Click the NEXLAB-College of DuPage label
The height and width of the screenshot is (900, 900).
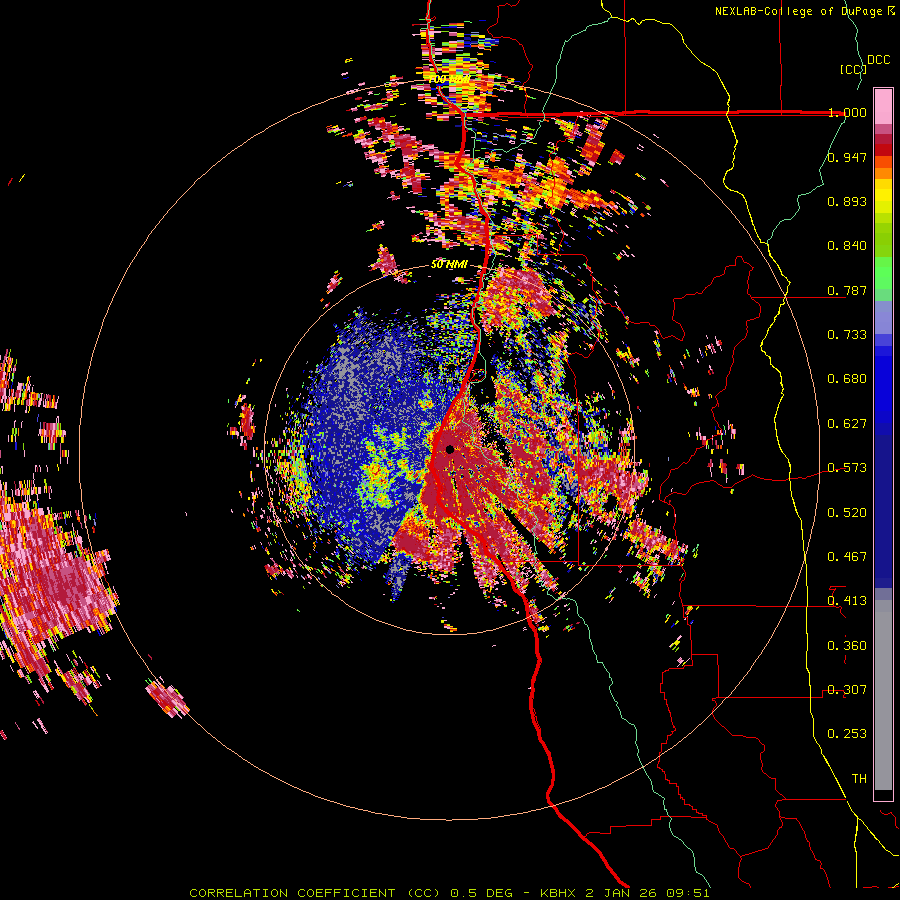(x=799, y=11)
